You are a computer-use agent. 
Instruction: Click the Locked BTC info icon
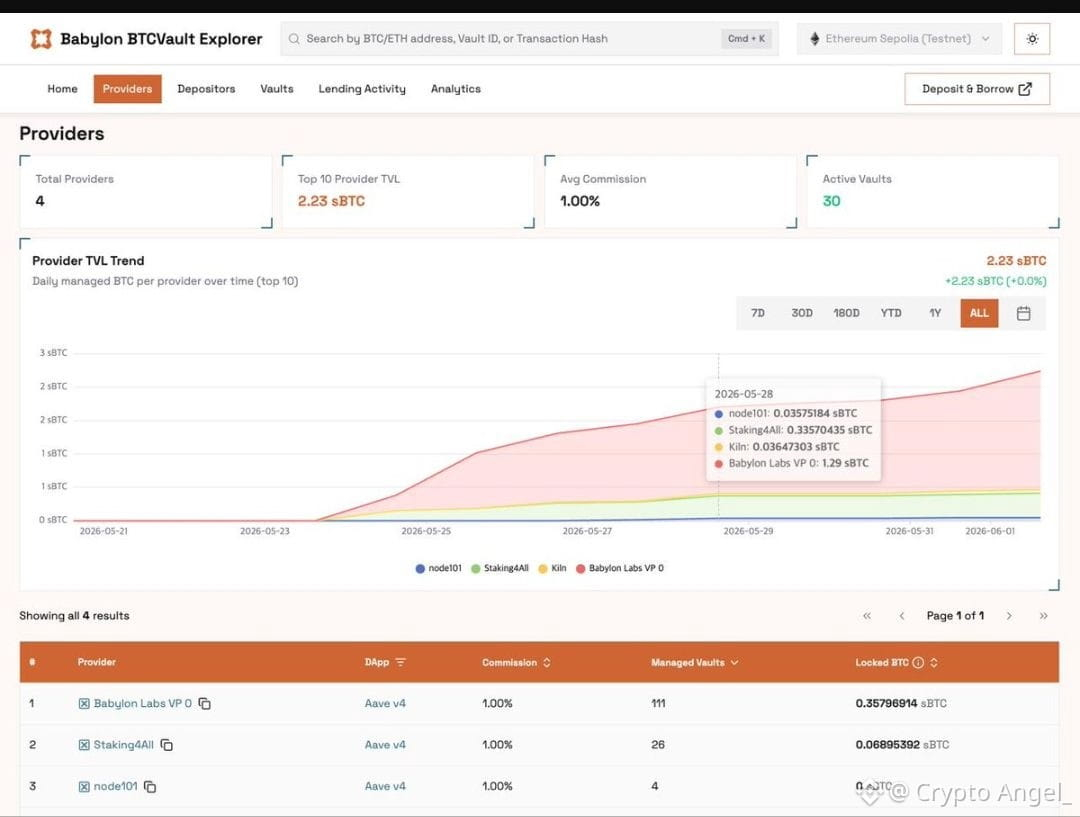[x=917, y=662]
